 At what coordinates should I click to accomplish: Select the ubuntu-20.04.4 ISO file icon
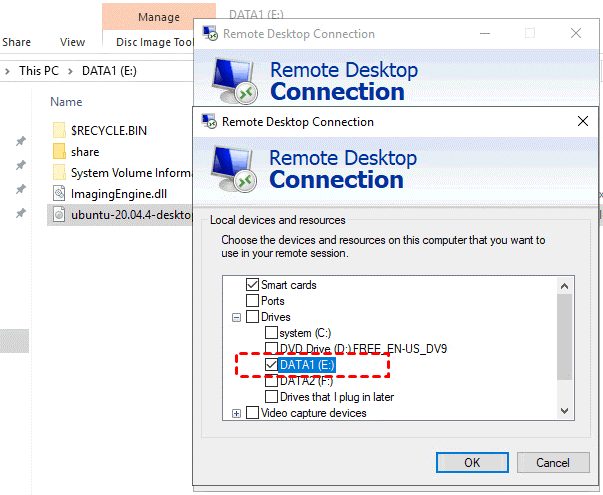pyautogui.click(x=59, y=214)
